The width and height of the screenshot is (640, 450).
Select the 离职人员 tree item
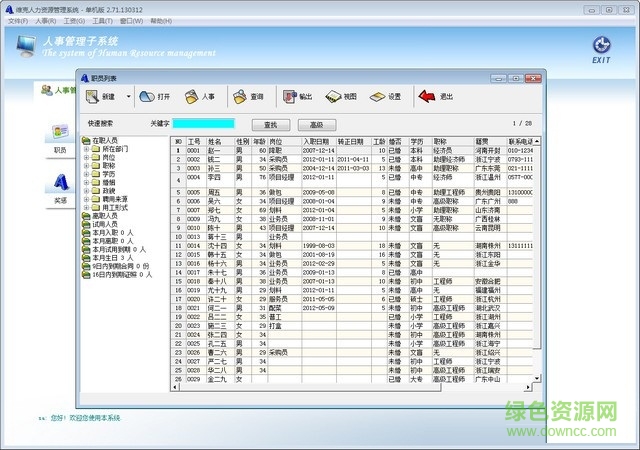tap(105, 216)
